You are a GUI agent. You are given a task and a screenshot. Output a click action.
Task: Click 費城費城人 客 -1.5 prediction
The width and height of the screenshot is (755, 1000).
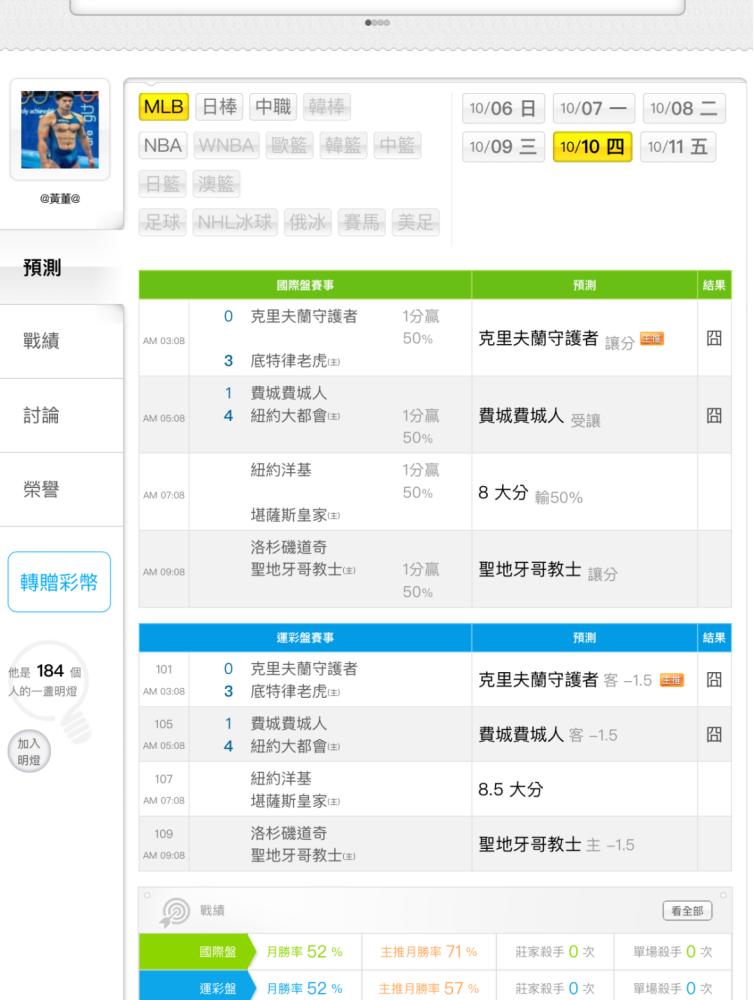(548, 735)
